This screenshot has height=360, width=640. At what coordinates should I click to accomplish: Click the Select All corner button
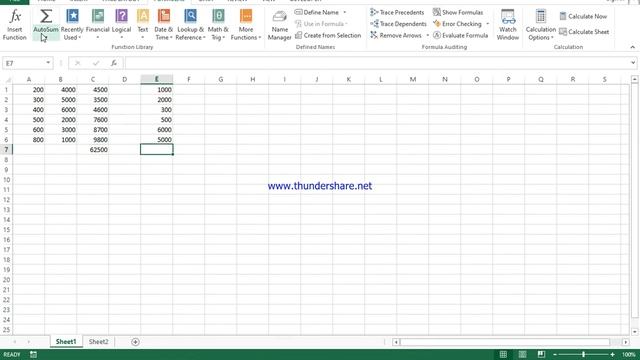(7, 79)
